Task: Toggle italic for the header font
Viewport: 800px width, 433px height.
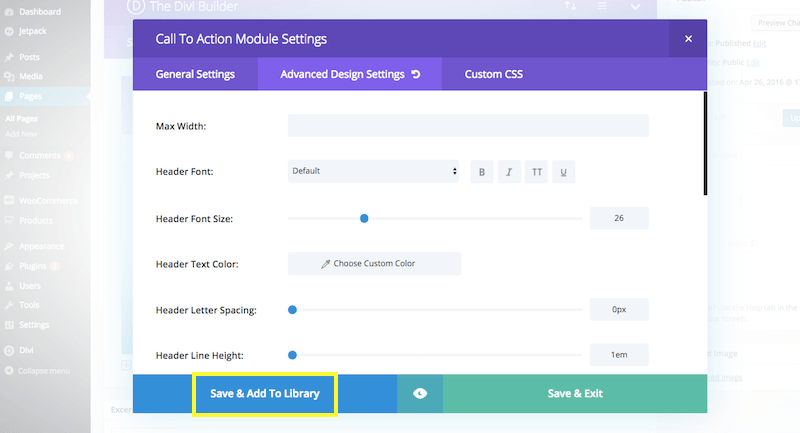Action: (x=509, y=172)
